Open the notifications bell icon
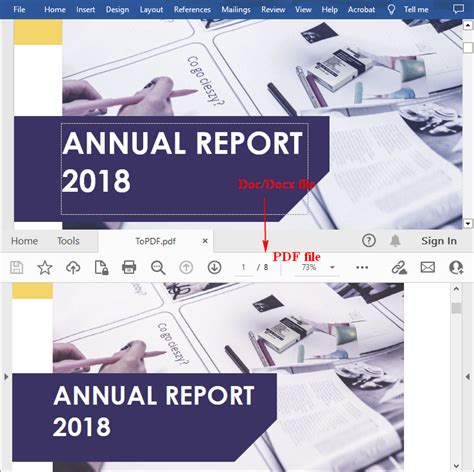 (x=395, y=240)
